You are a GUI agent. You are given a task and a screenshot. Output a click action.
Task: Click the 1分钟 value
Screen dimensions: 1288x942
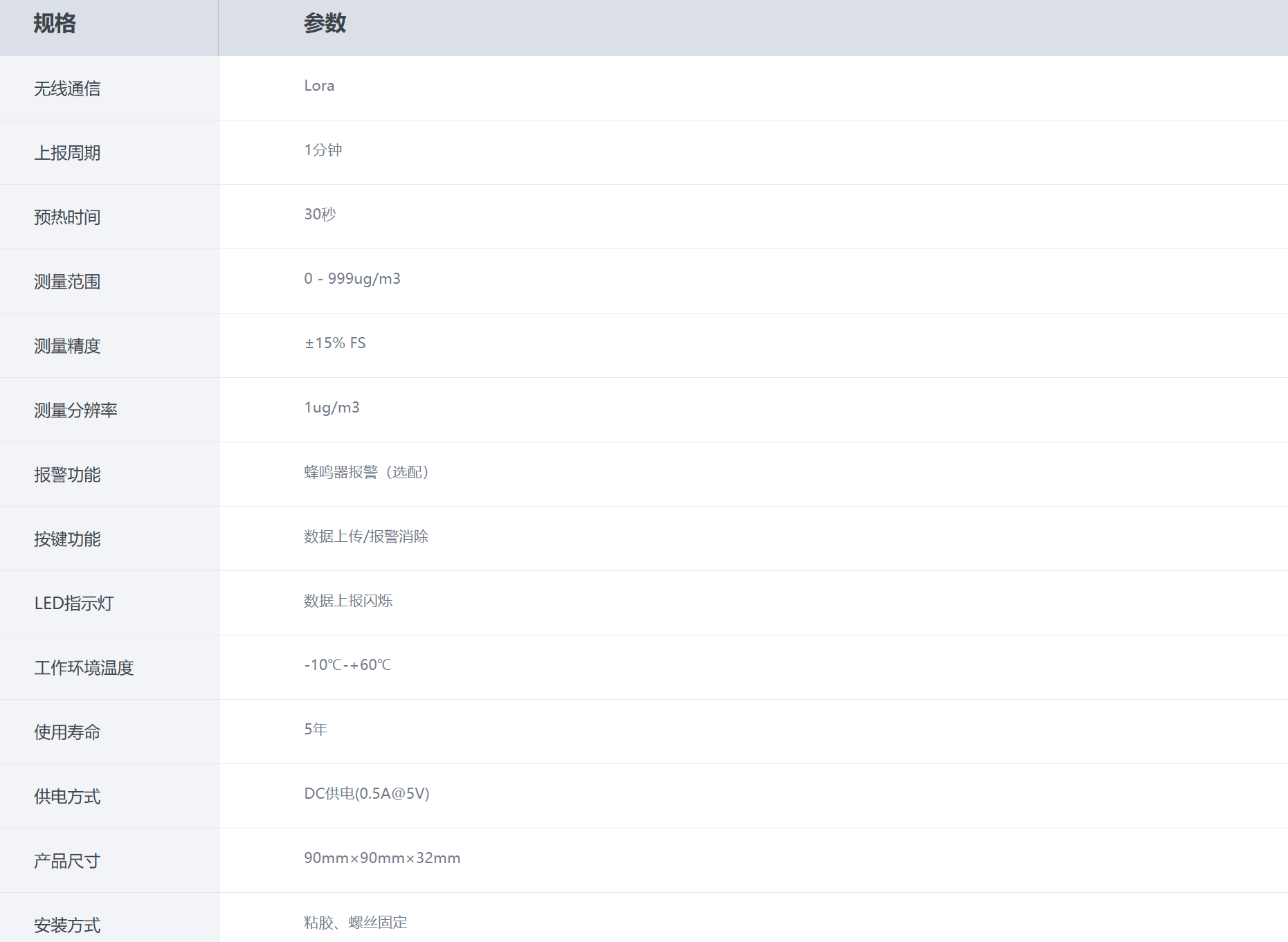click(x=323, y=150)
